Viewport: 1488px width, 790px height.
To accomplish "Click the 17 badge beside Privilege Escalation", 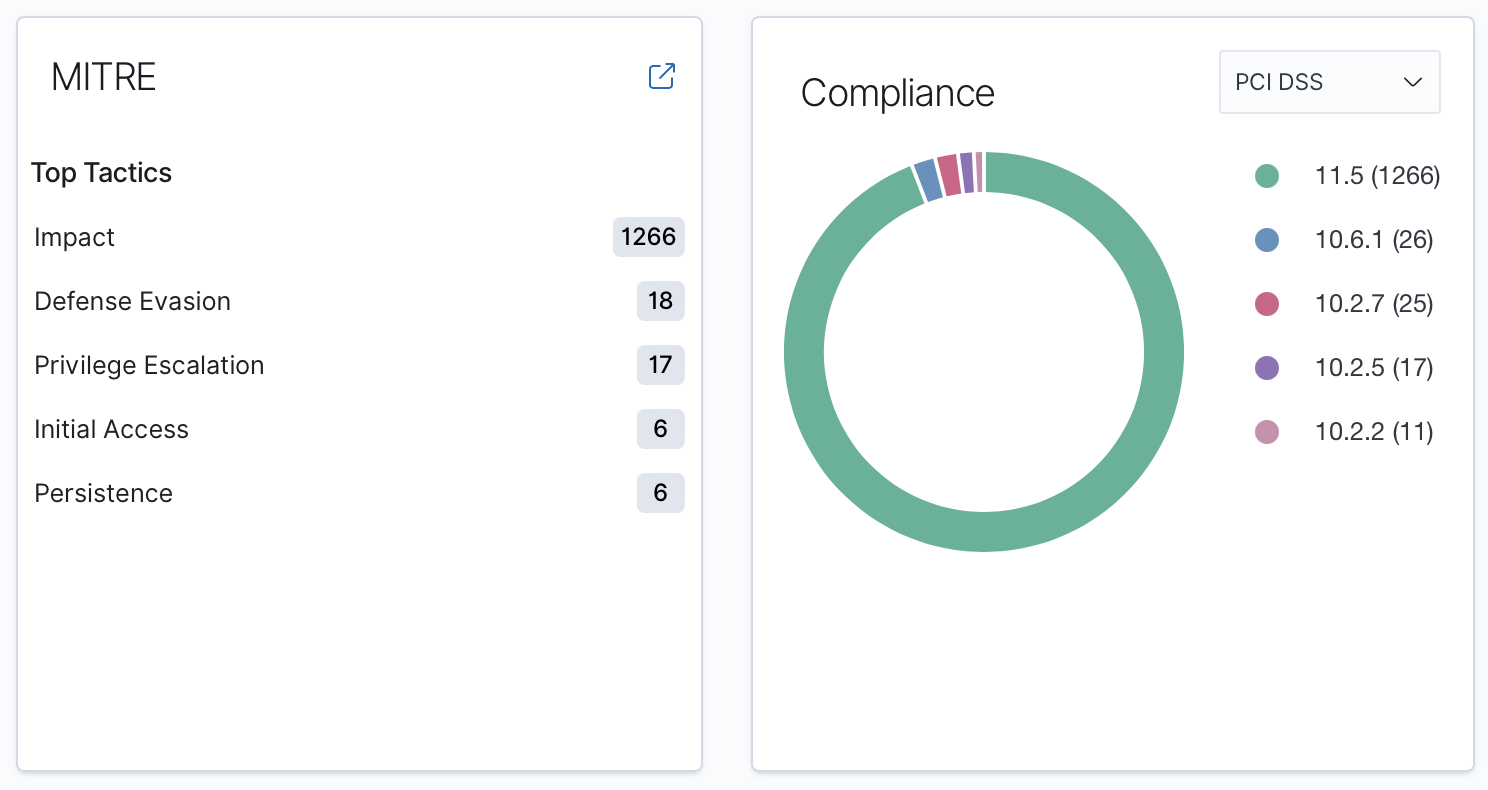I will click(x=660, y=365).
